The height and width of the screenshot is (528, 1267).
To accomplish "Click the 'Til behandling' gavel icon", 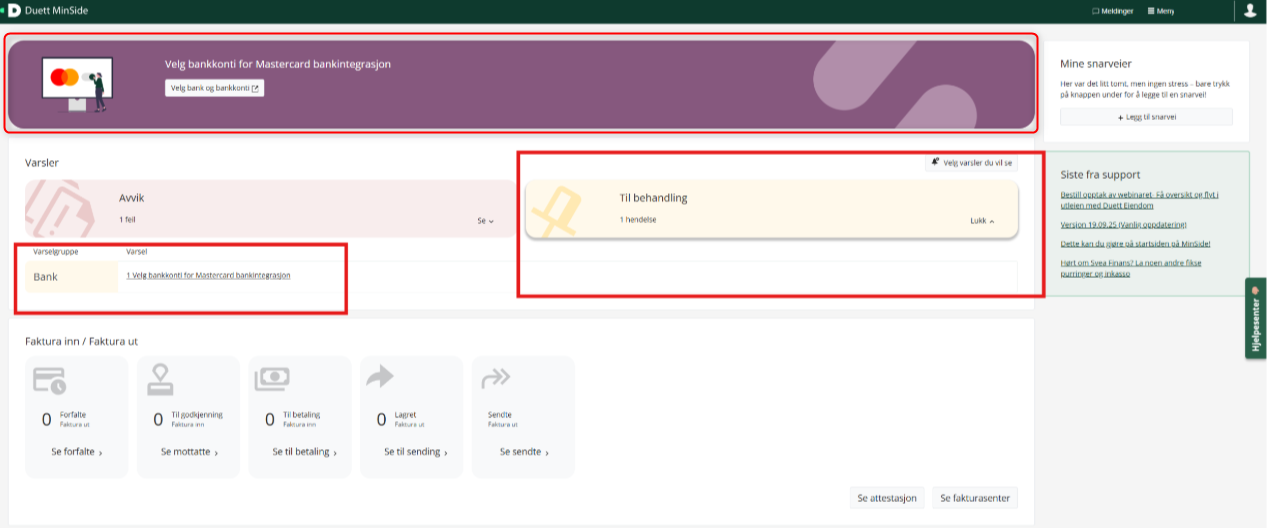I will click(559, 211).
